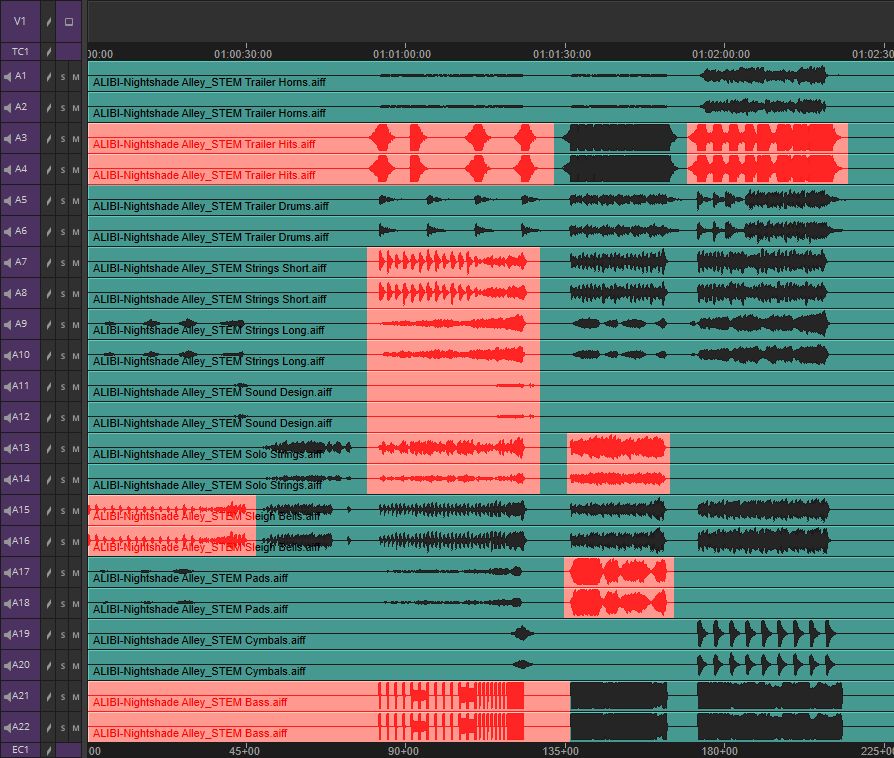Screen dimensions: 894x758
Task: Click the sync lock slash on V1
Action: [x=48, y=22]
